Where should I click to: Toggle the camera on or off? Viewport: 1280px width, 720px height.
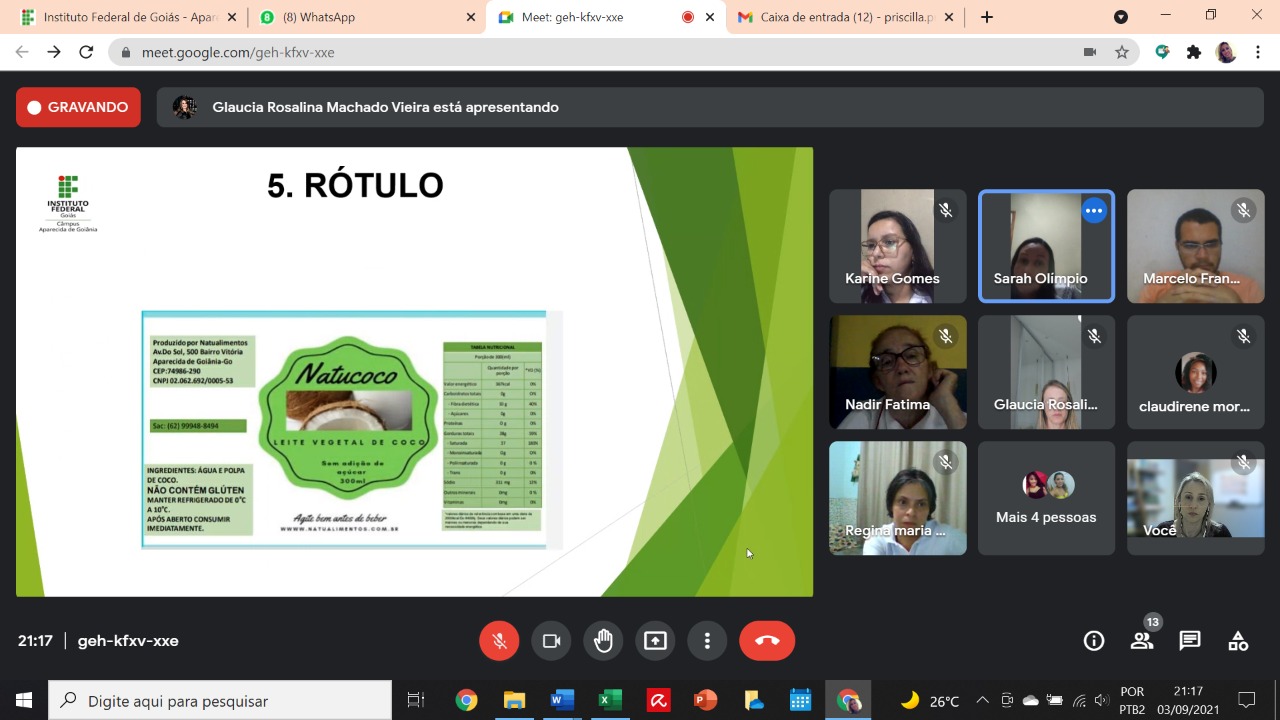551,641
